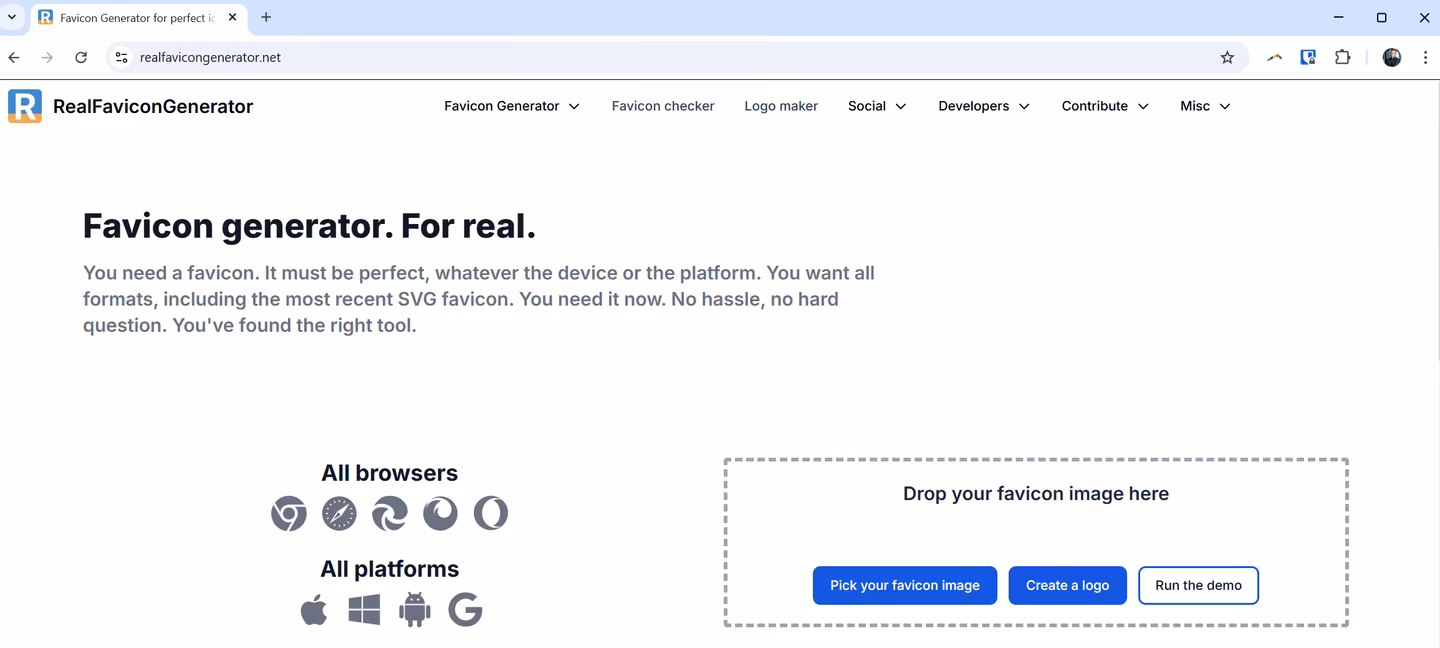The width and height of the screenshot is (1440, 648).
Task: Click the Firefox browser icon
Action: click(440, 513)
